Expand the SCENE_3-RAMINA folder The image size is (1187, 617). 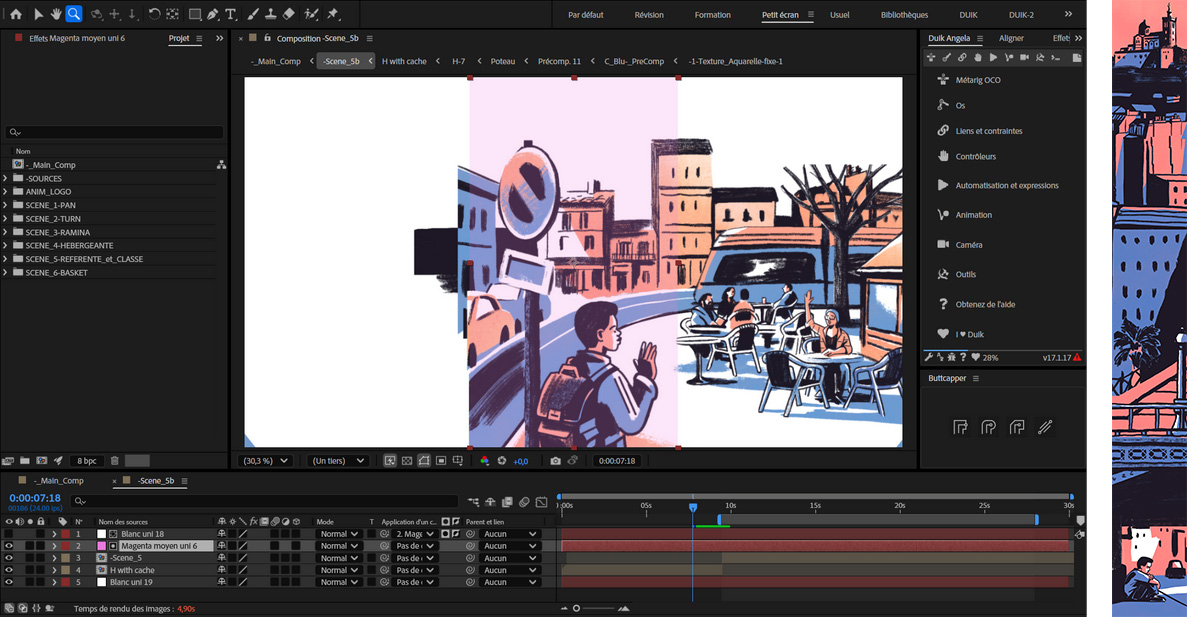(x=6, y=232)
